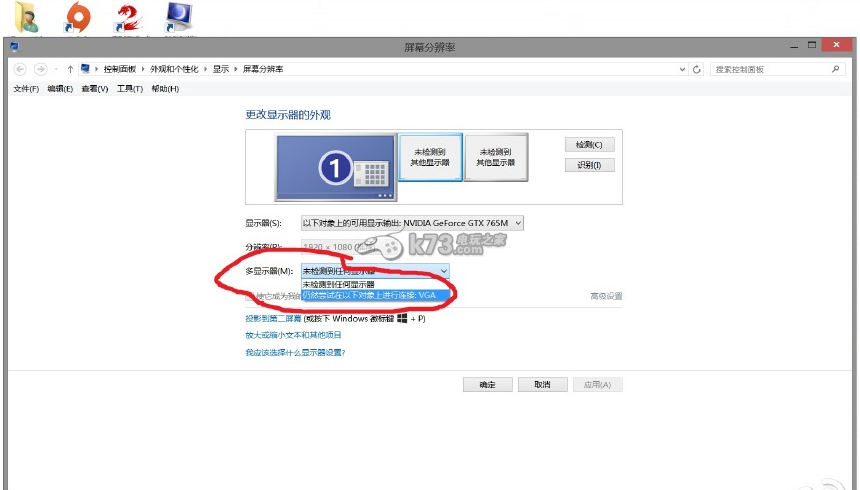Click the back navigation arrow
860x490 pixels.
20,69
